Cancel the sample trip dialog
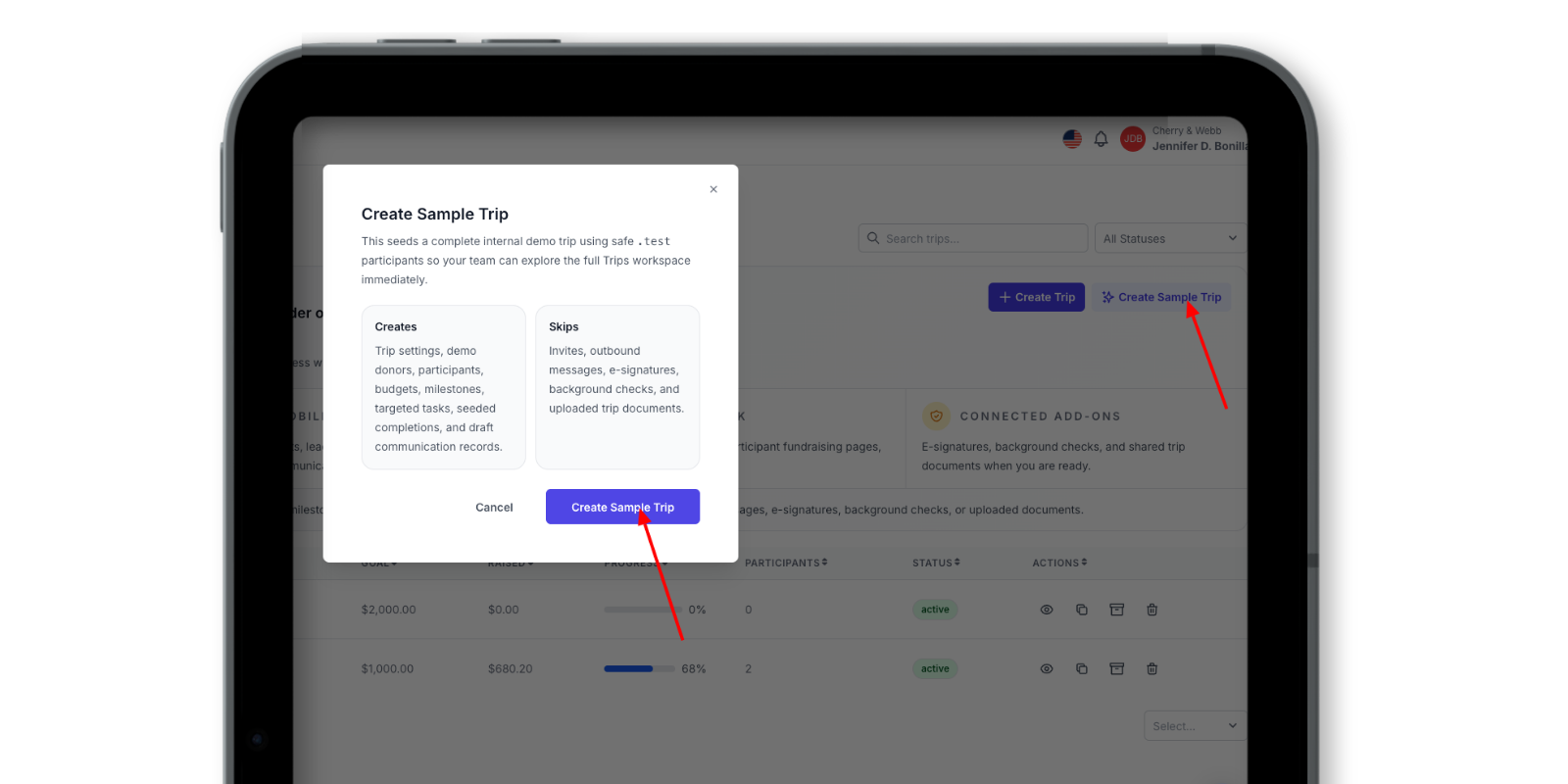Viewport: 1568px width, 784px height. click(x=494, y=507)
